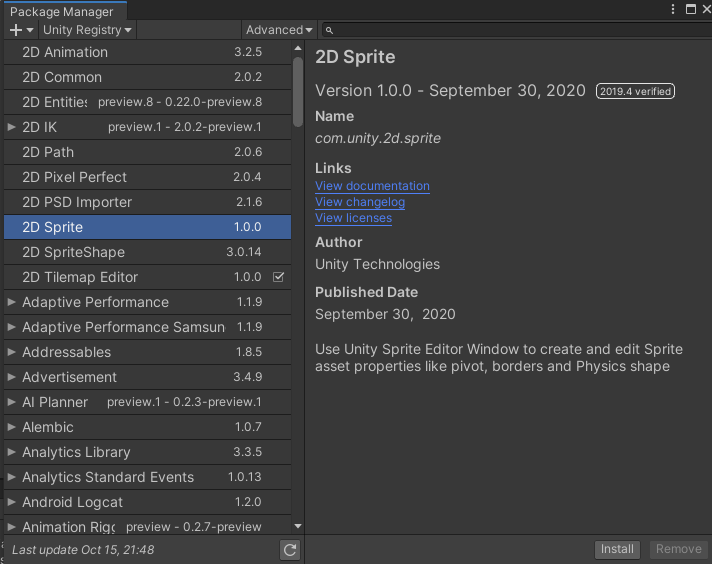
Task: Click the 2D Tilemap Editor installed checkmark
Action: pyautogui.click(x=278, y=277)
